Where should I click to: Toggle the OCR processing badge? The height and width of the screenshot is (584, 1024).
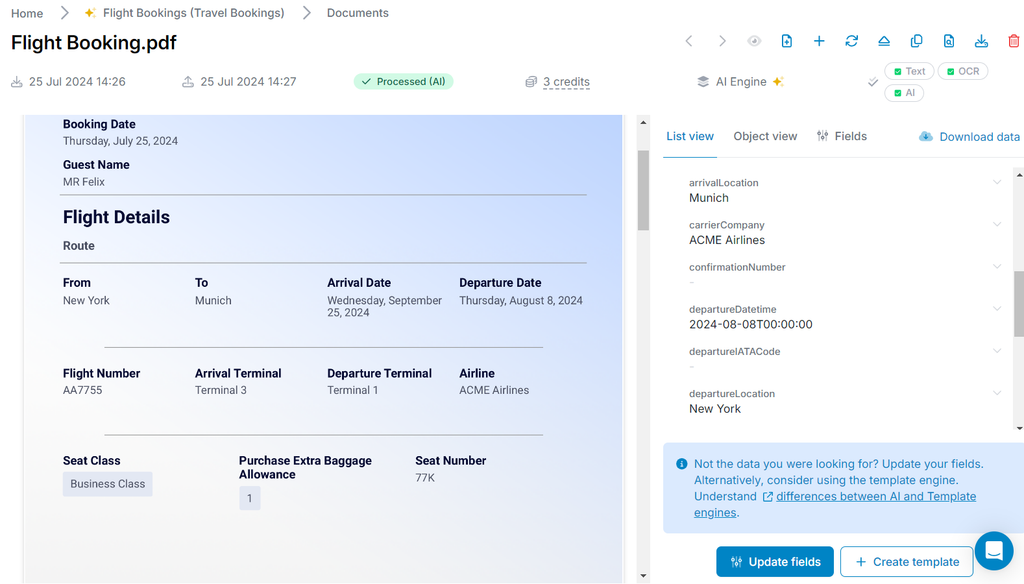click(962, 71)
